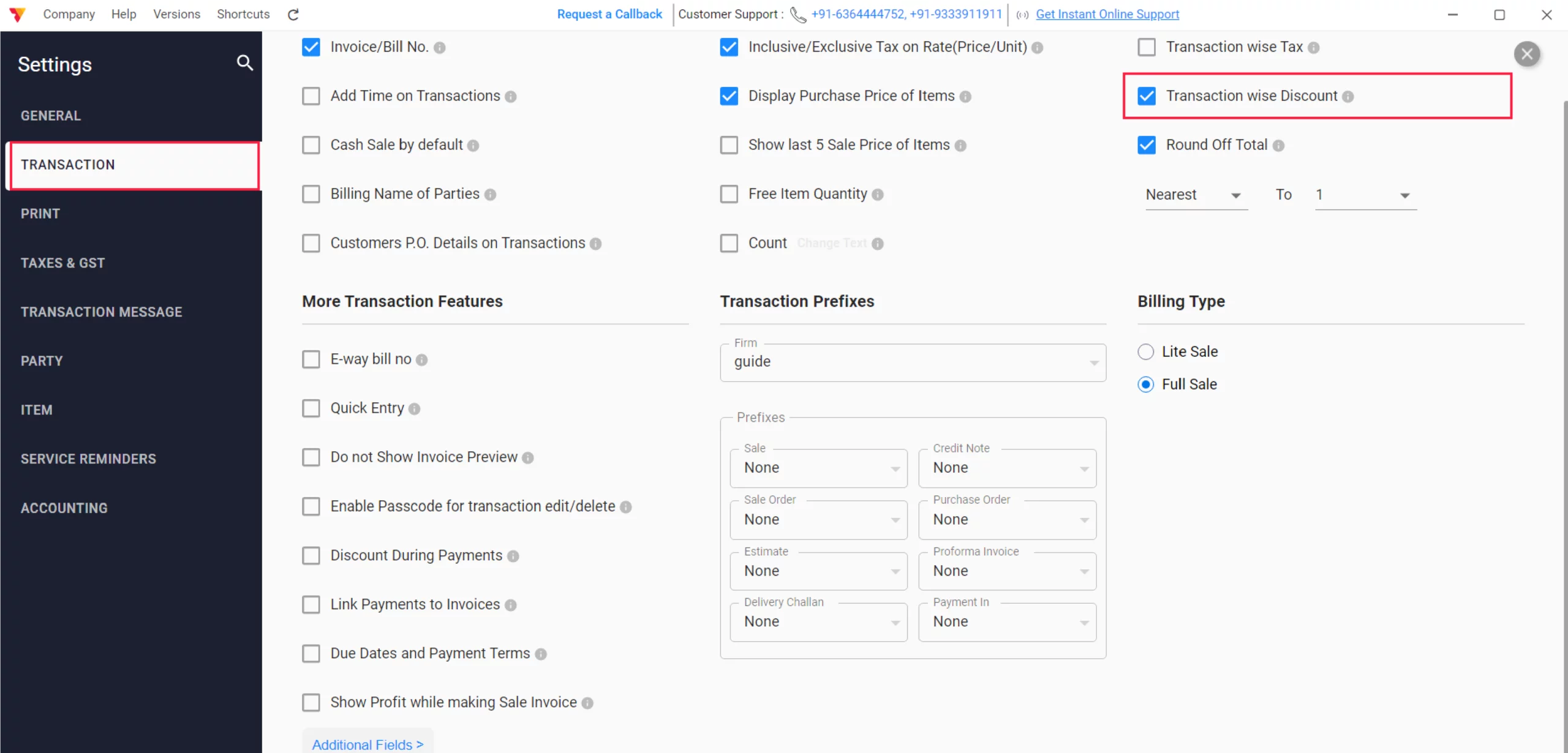Select the Lite Sale radio button

coord(1145,351)
